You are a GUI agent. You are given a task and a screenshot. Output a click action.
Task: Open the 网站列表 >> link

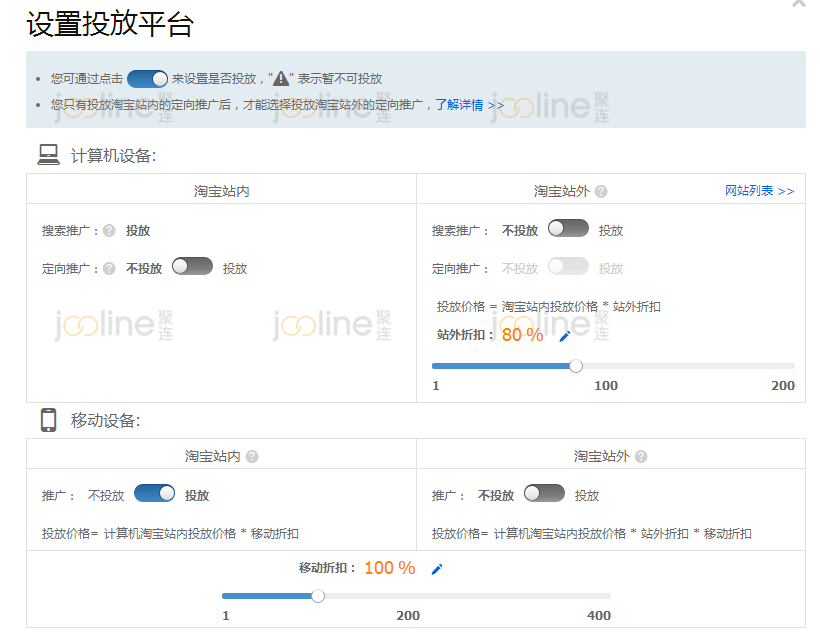759,191
